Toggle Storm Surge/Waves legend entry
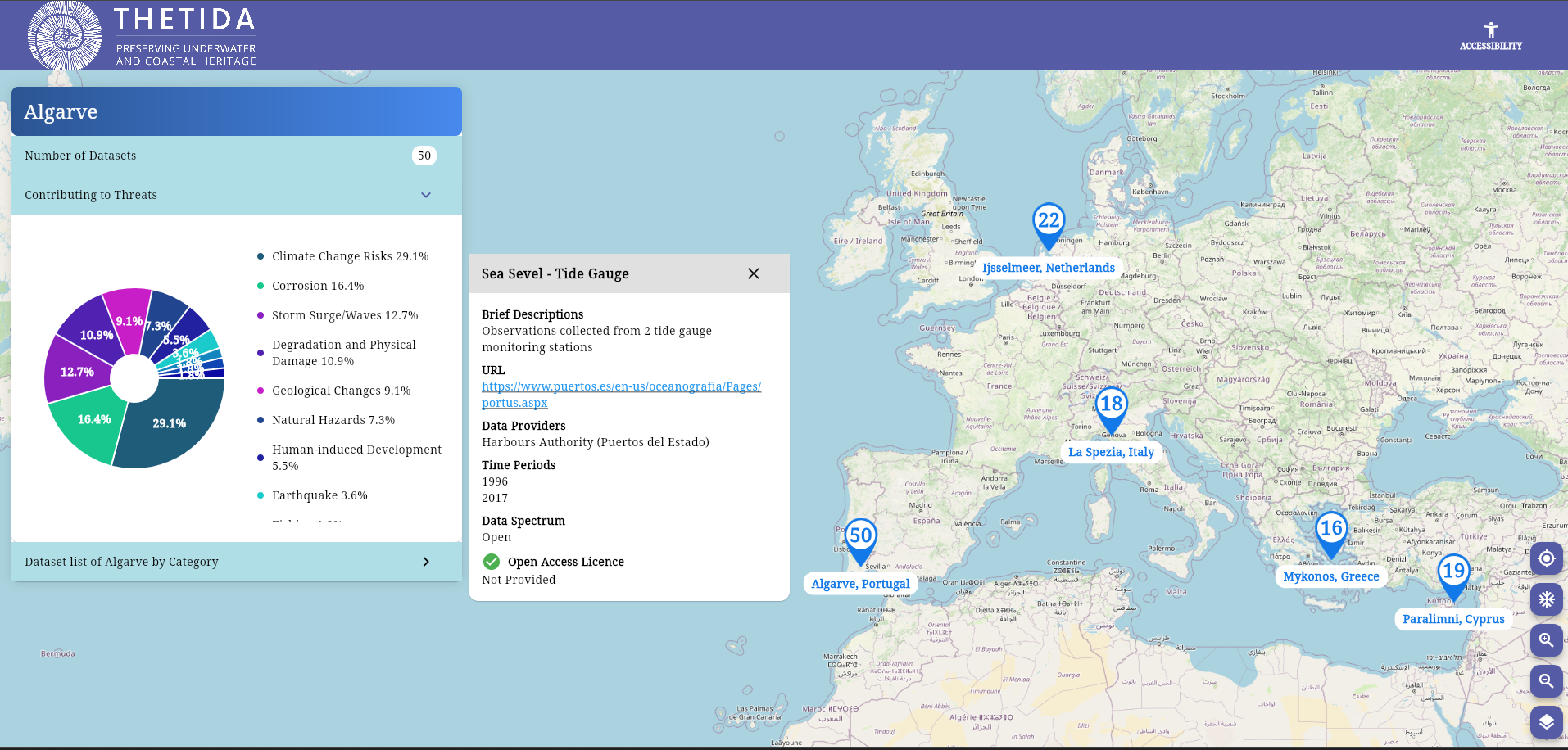Viewport: 1568px width, 750px height. point(345,315)
